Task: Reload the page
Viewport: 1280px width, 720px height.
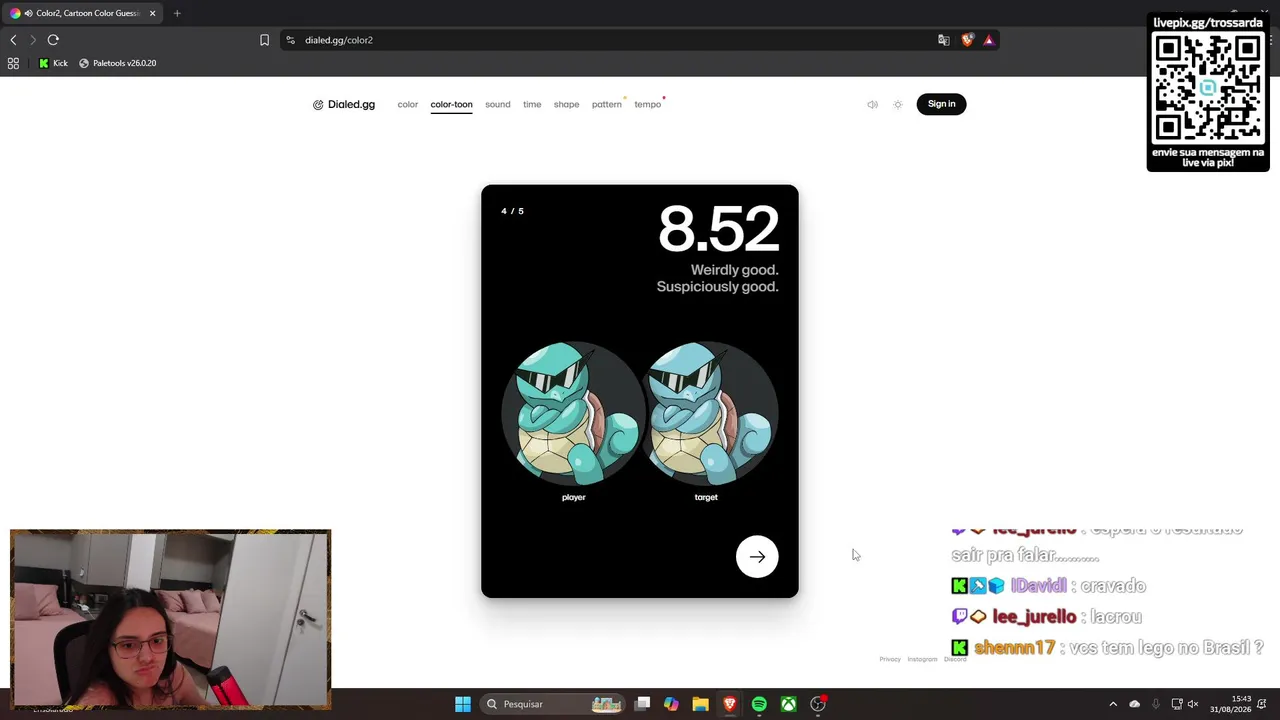Action: tap(53, 40)
